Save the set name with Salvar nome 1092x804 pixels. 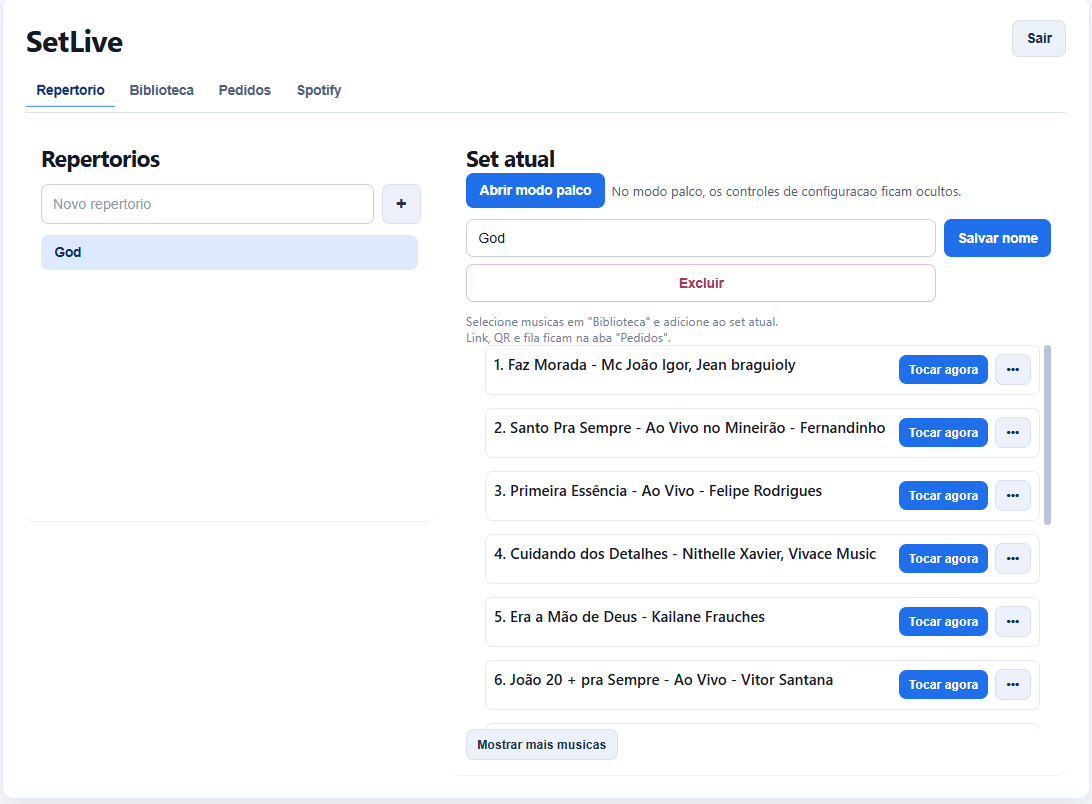click(x=997, y=238)
